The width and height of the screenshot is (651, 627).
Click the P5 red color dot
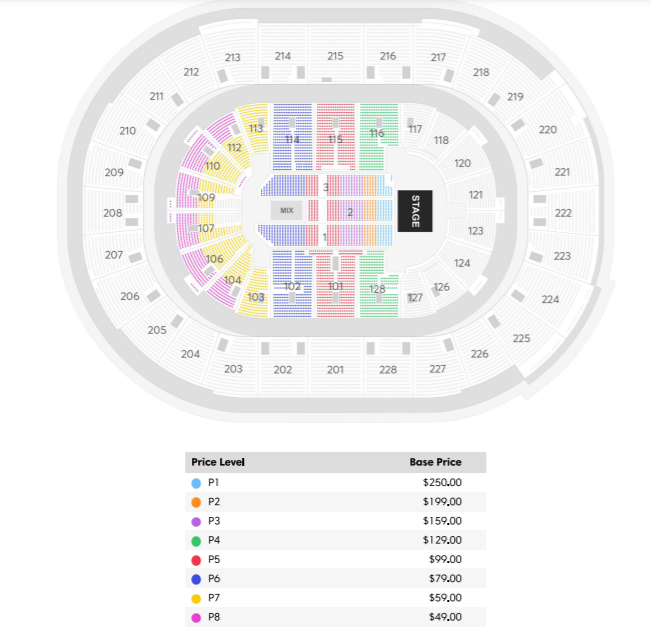click(196, 560)
